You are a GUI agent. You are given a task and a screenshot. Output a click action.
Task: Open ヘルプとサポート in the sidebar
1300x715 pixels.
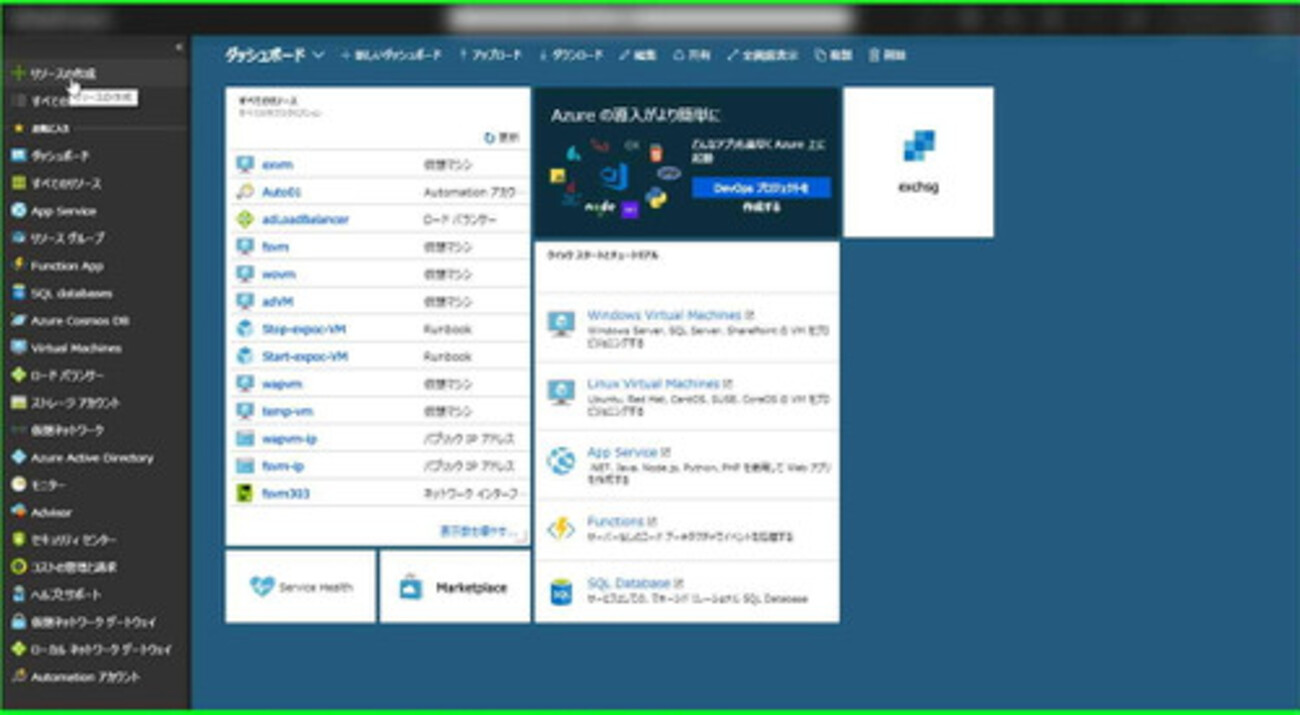(66, 594)
